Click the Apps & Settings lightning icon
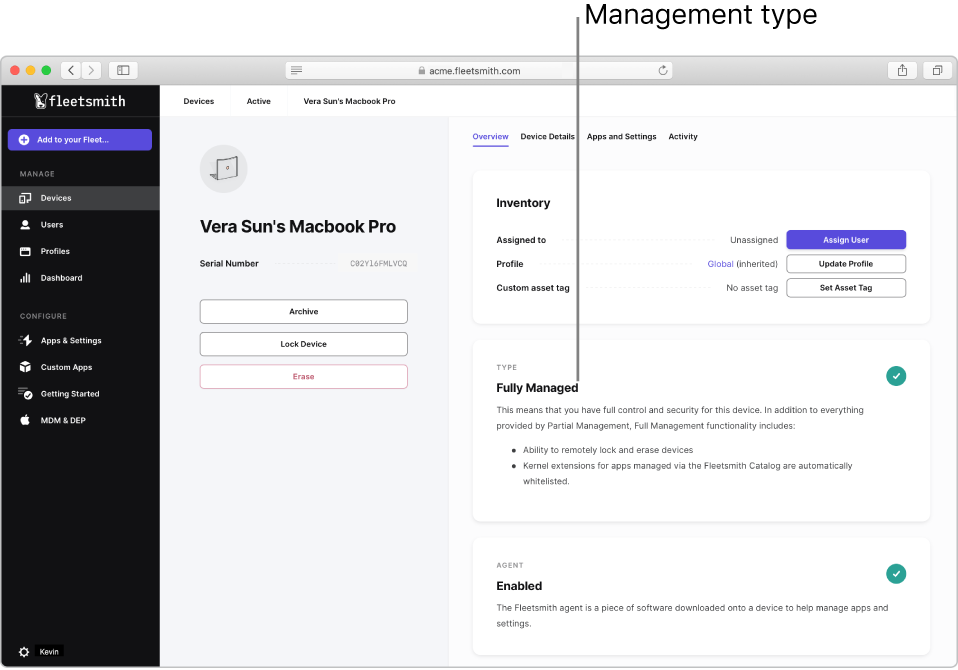 [25, 341]
